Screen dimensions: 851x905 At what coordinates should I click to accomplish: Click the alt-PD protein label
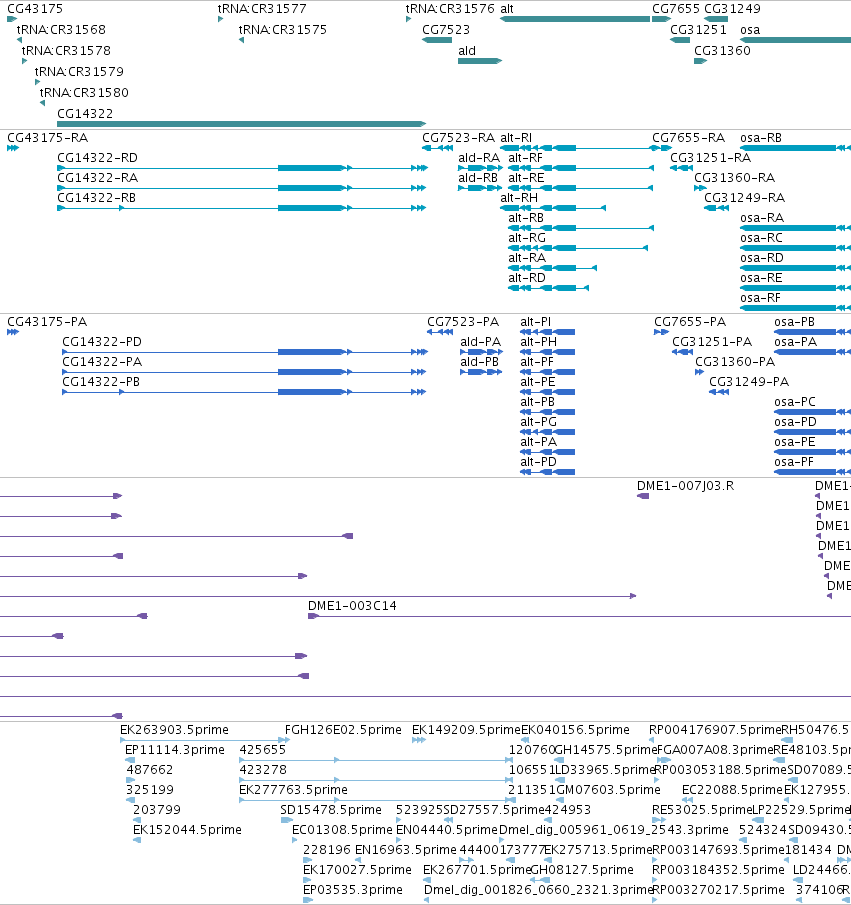(x=539, y=462)
